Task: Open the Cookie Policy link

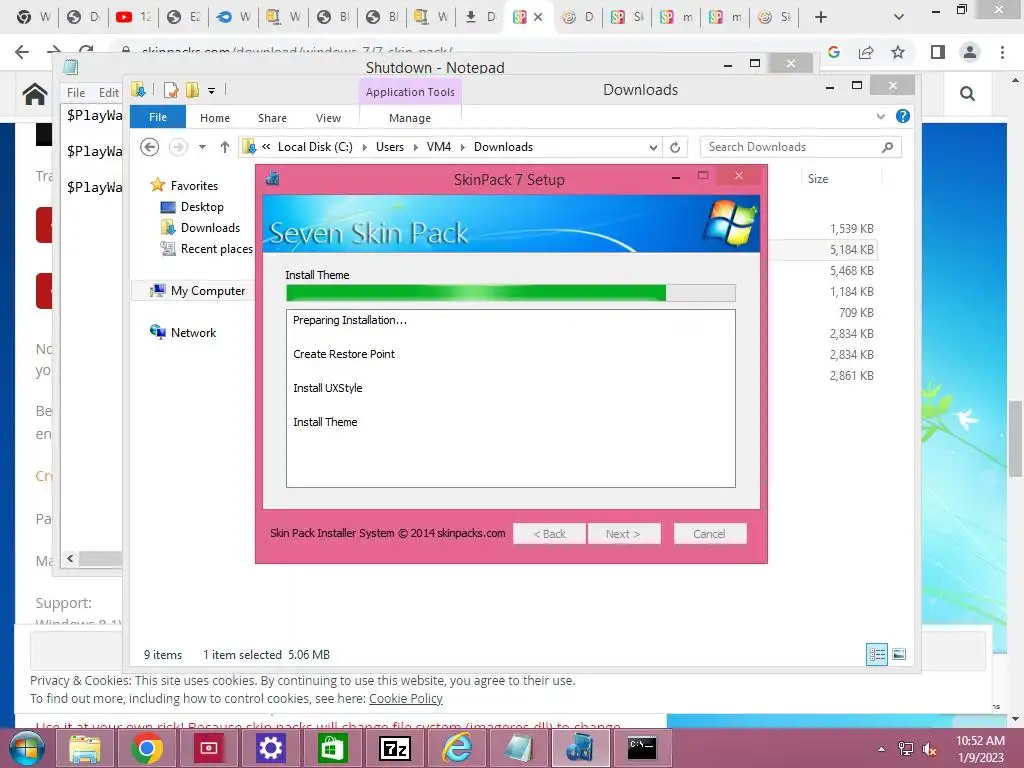Action: point(406,698)
